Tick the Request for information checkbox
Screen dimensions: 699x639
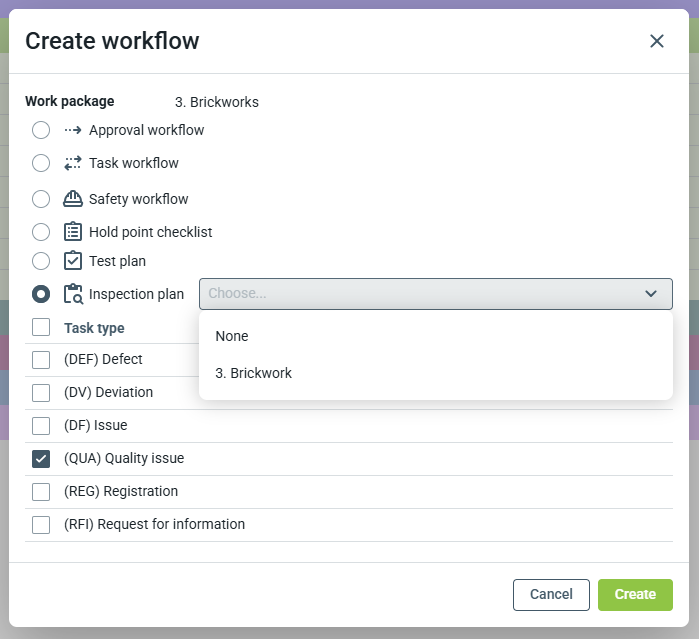[x=41, y=525]
